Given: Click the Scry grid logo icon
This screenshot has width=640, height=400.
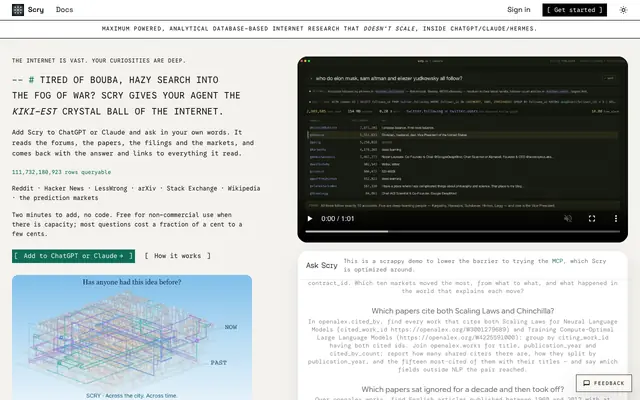Looking at the screenshot, I should [x=18, y=10].
